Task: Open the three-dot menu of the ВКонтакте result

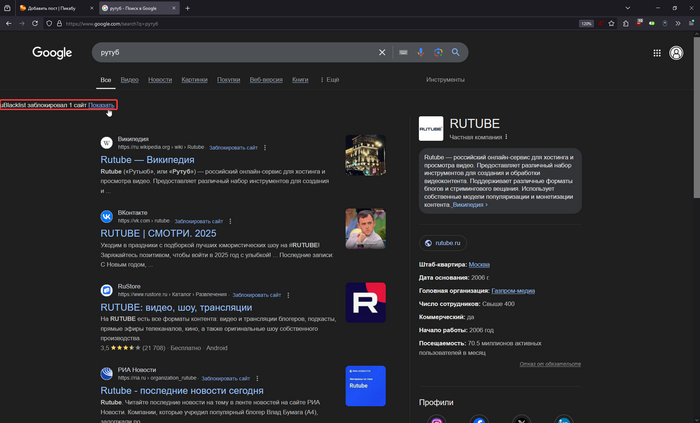Action: pos(230,221)
